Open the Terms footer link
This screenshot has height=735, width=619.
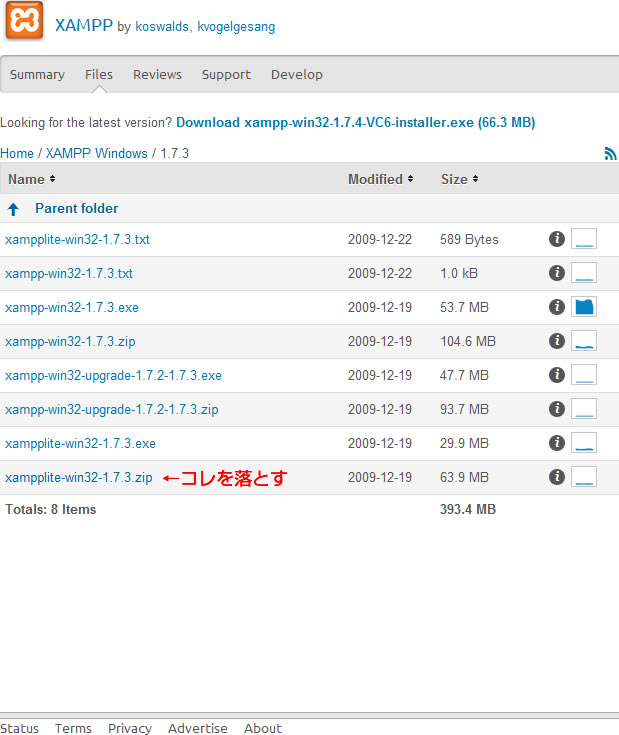73,728
